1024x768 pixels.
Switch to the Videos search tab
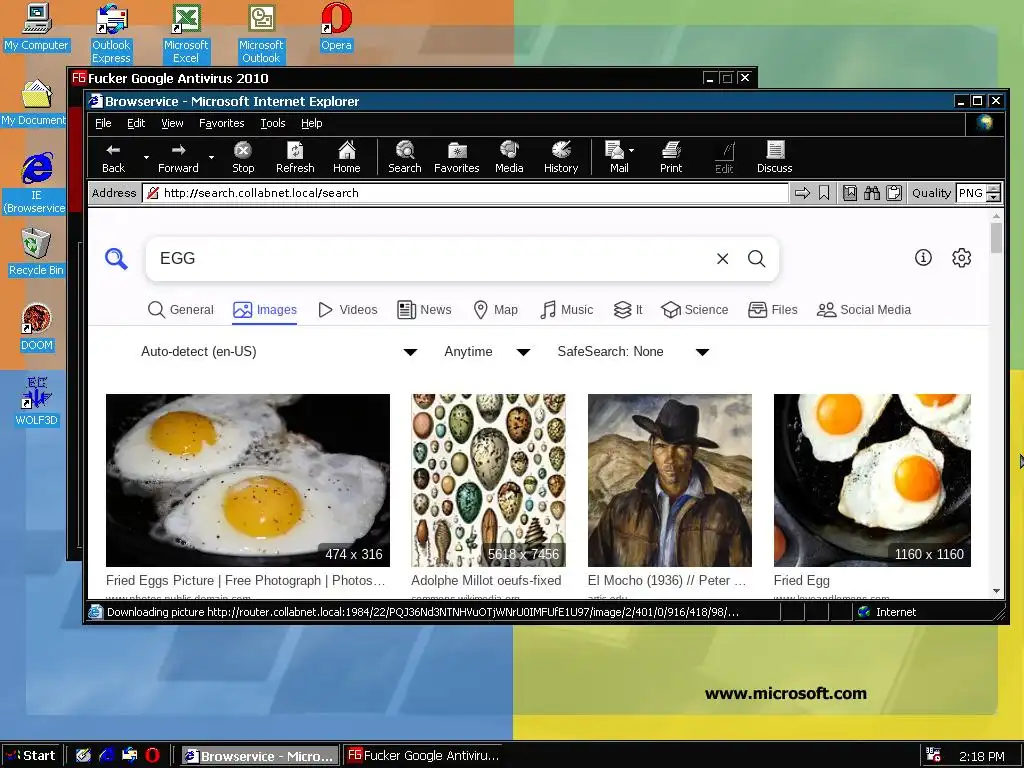347,310
